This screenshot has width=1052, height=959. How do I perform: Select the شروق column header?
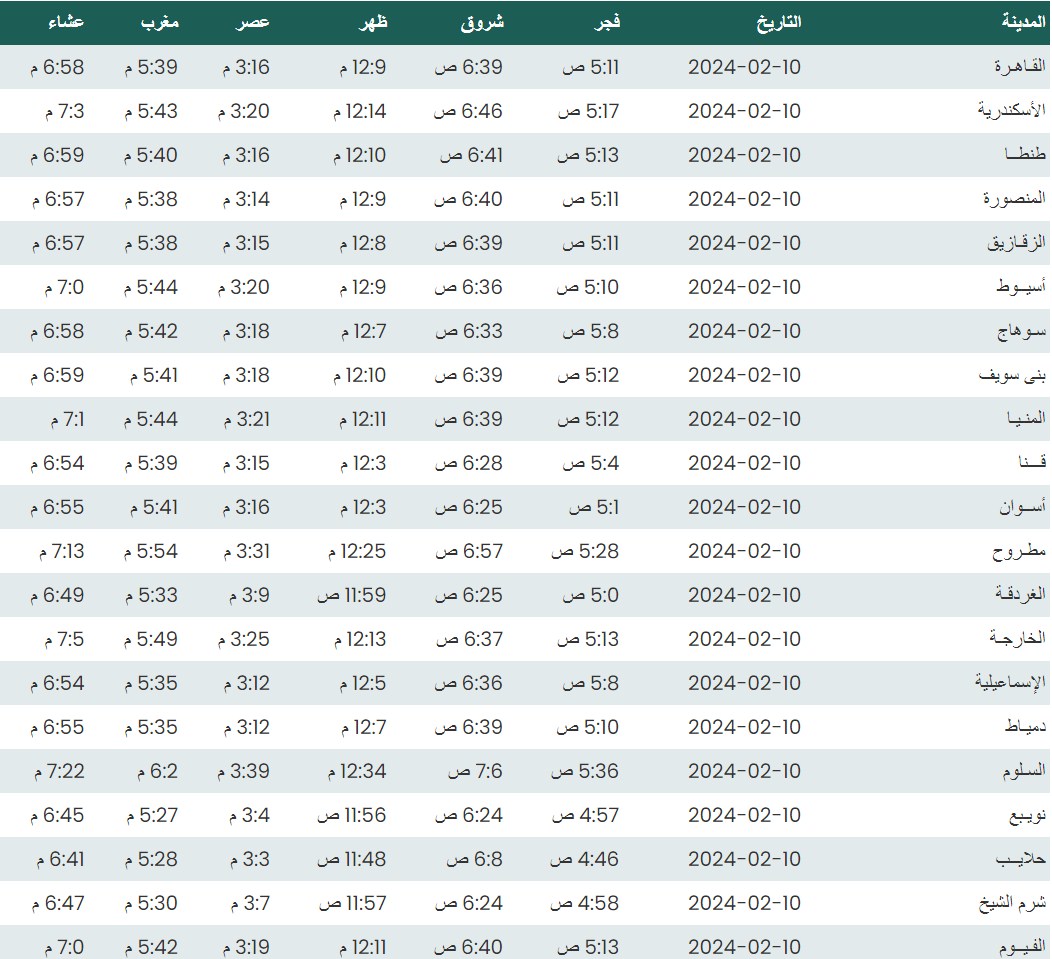481,21
